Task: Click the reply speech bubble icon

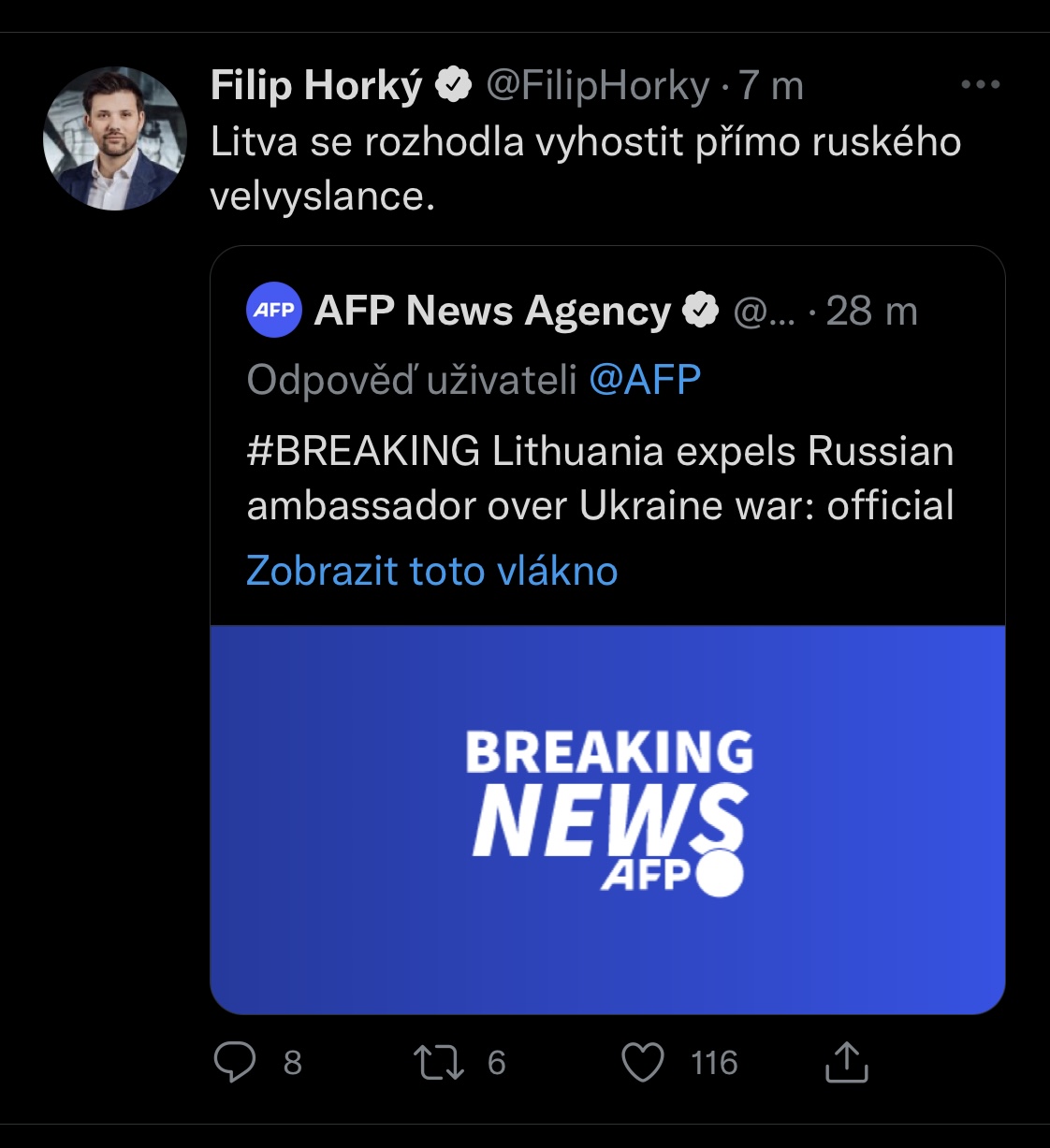Action: coord(235,1062)
